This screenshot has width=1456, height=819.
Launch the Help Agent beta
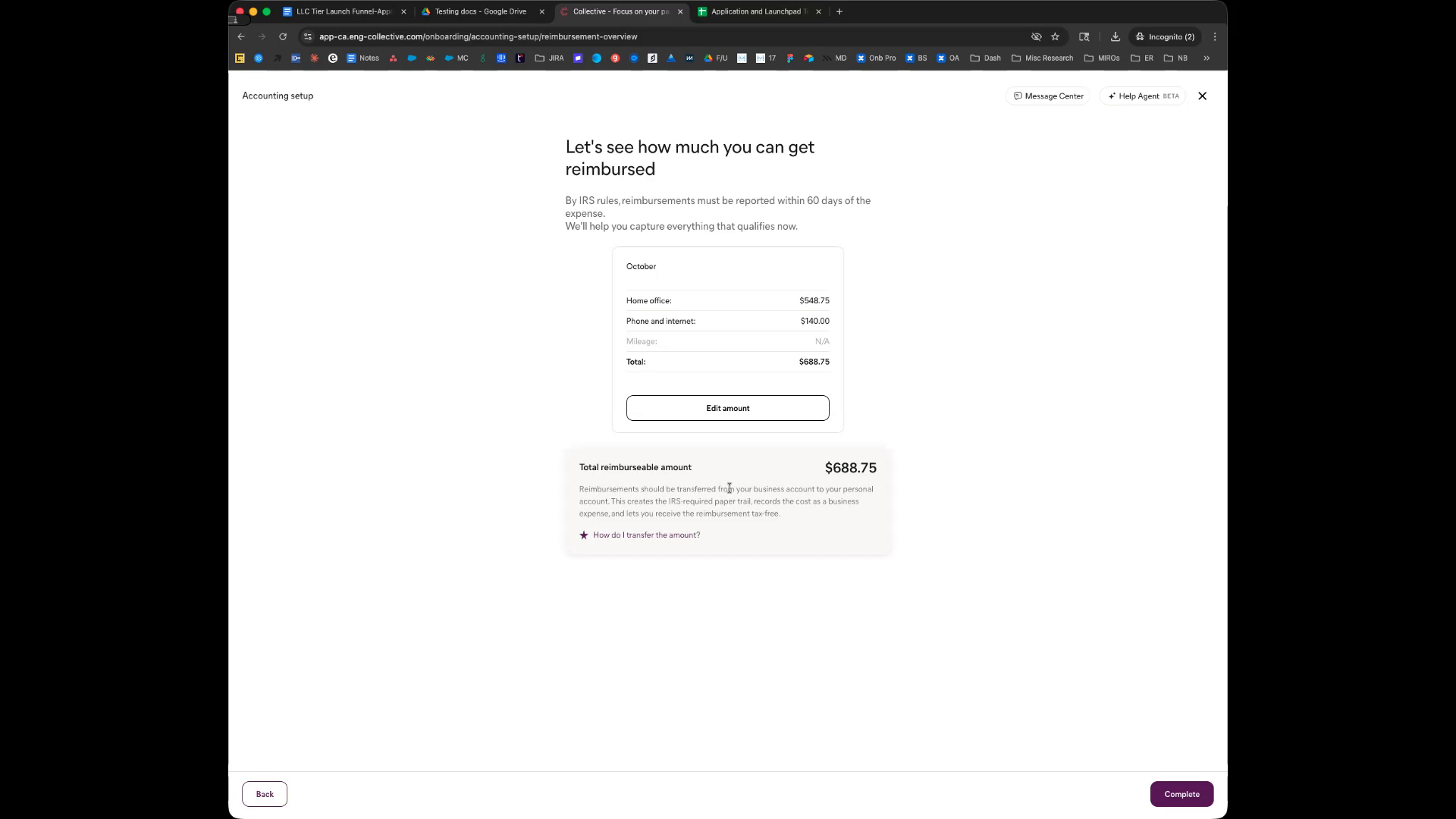pyautogui.click(x=1142, y=96)
